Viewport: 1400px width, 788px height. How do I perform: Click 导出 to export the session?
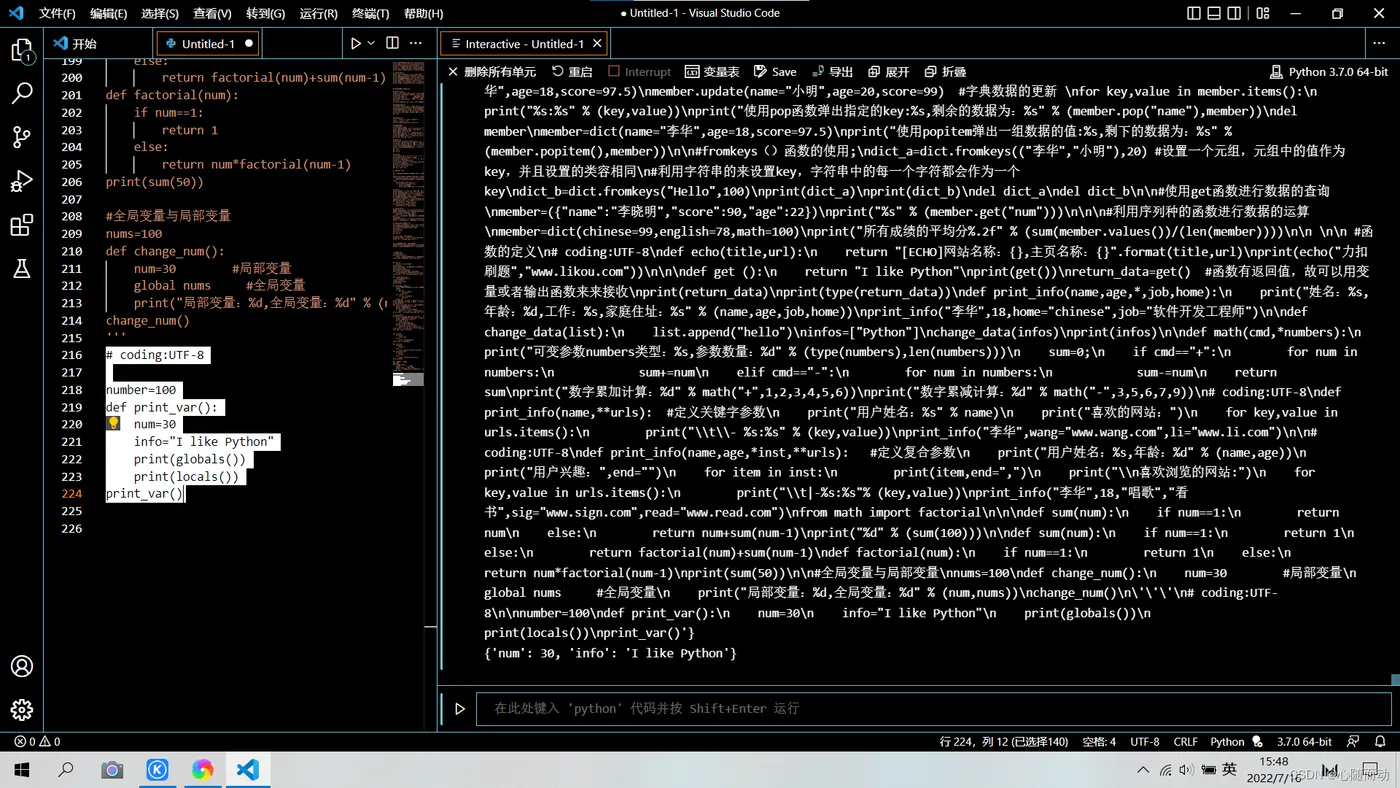click(x=832, y=72)
